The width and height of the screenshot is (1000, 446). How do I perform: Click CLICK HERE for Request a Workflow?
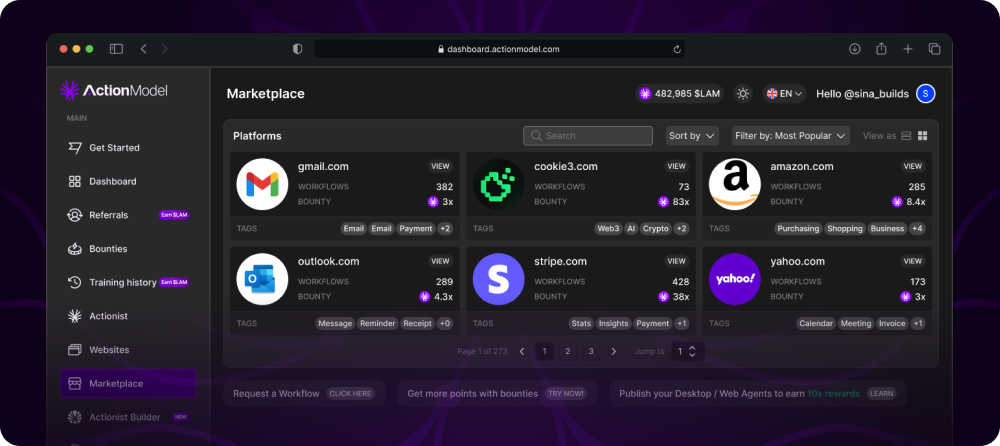coord(351,394)
